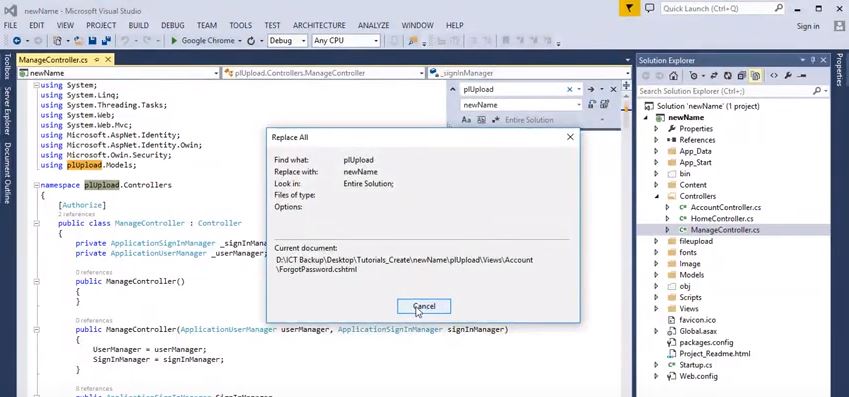Click the highlighted Show All Files icon
This screenshot has height=397, width=849.
[756, 76]
